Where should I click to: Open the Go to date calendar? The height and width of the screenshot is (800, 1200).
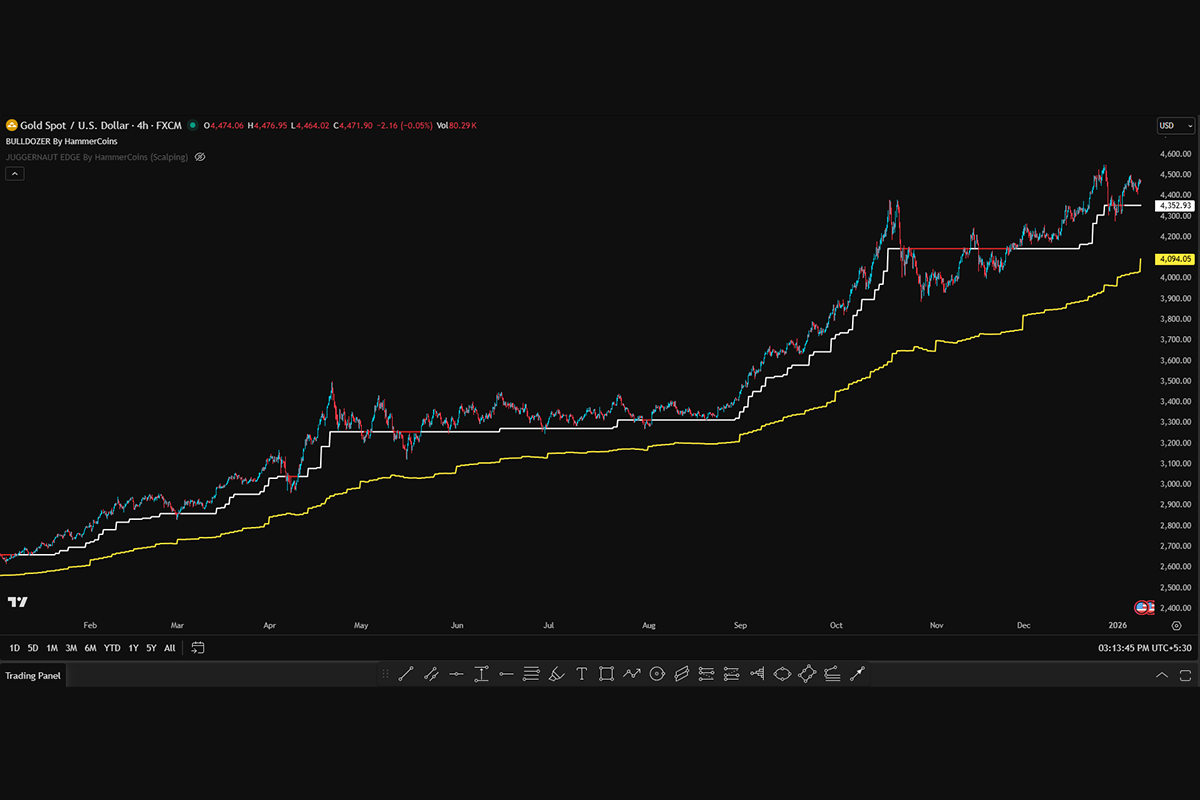tap(198, 648)
